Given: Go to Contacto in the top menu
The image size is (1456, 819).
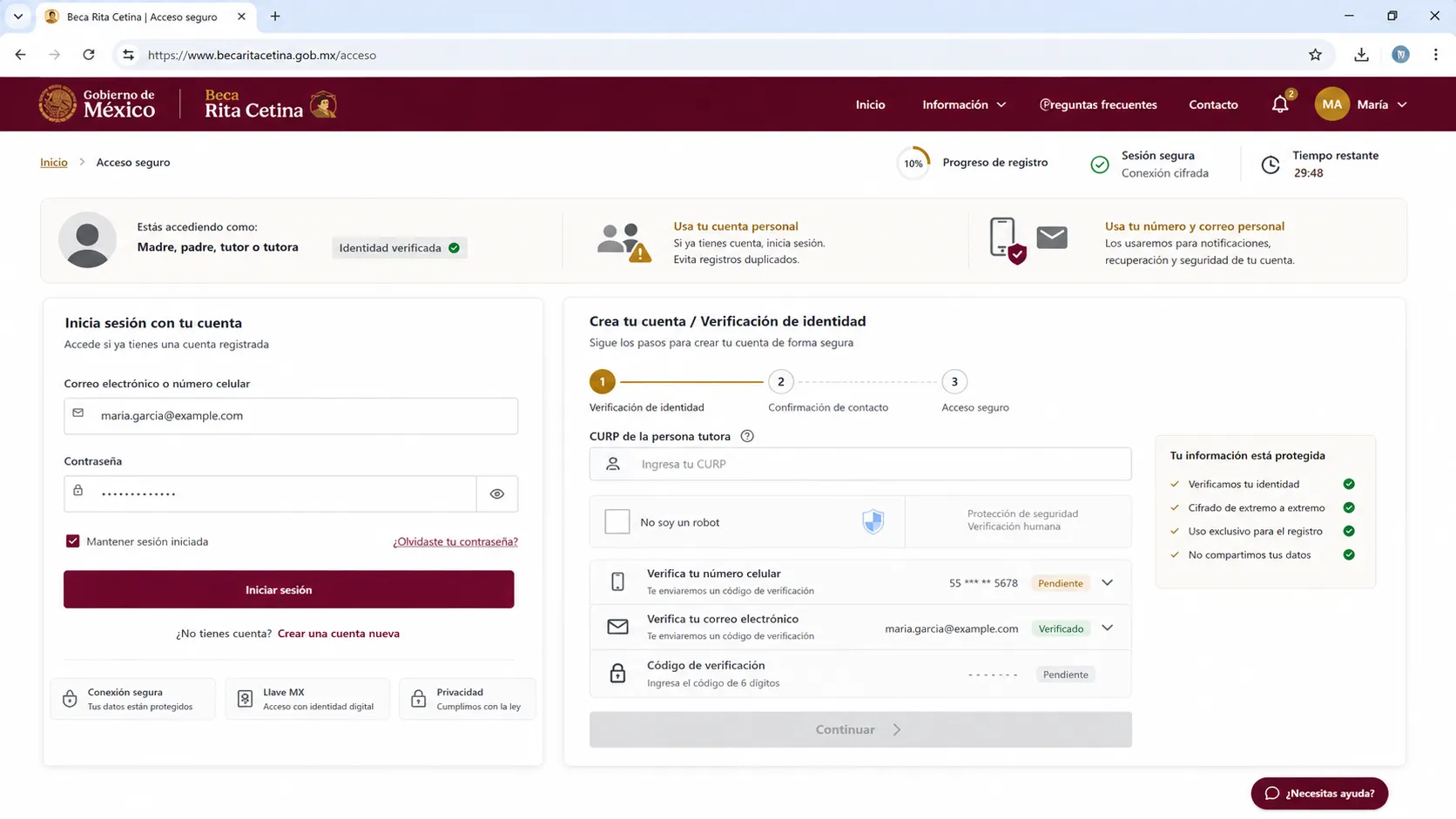Looking at the screenshot, I should 1213,104.
